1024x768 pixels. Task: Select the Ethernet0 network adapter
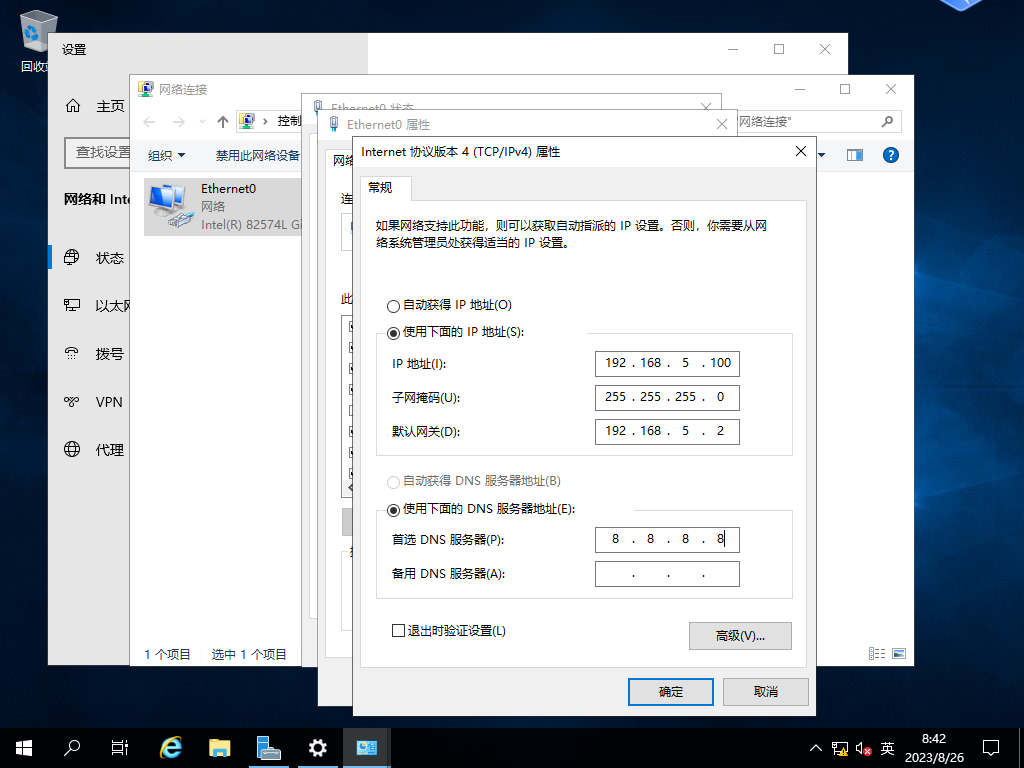pyautogui.click(x=223, y=206)
